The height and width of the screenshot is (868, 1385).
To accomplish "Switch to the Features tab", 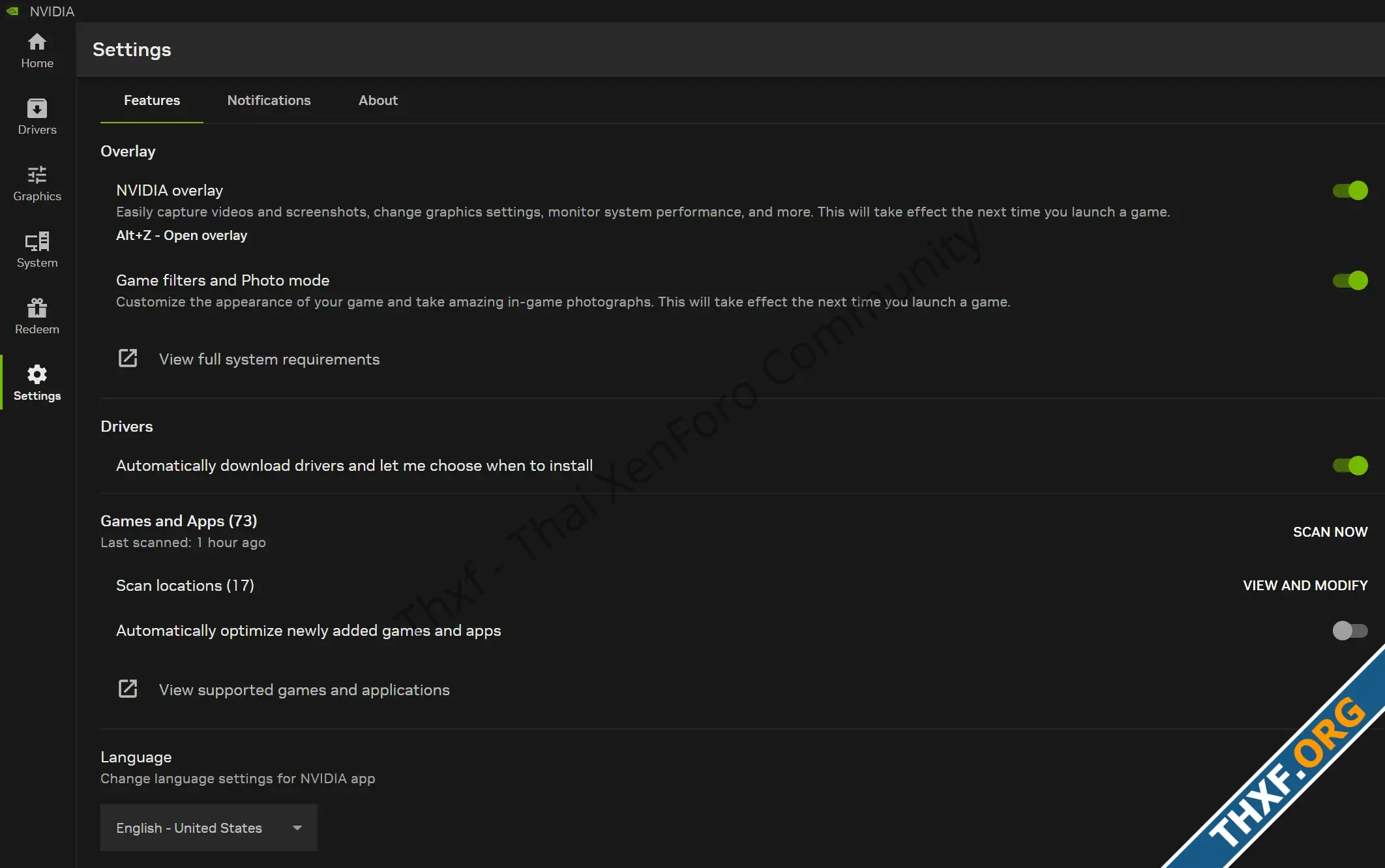I will pyautogui.click(x=152, y=100).
